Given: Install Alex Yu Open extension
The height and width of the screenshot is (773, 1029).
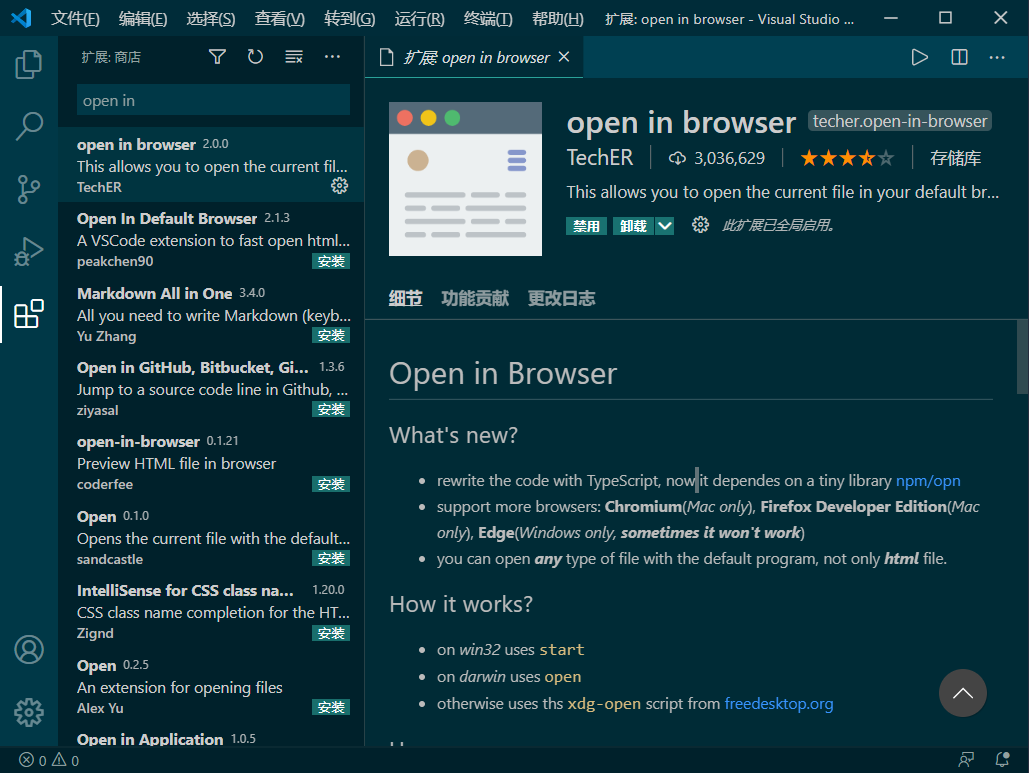Looking at the screenshot, I should (331, 707).
